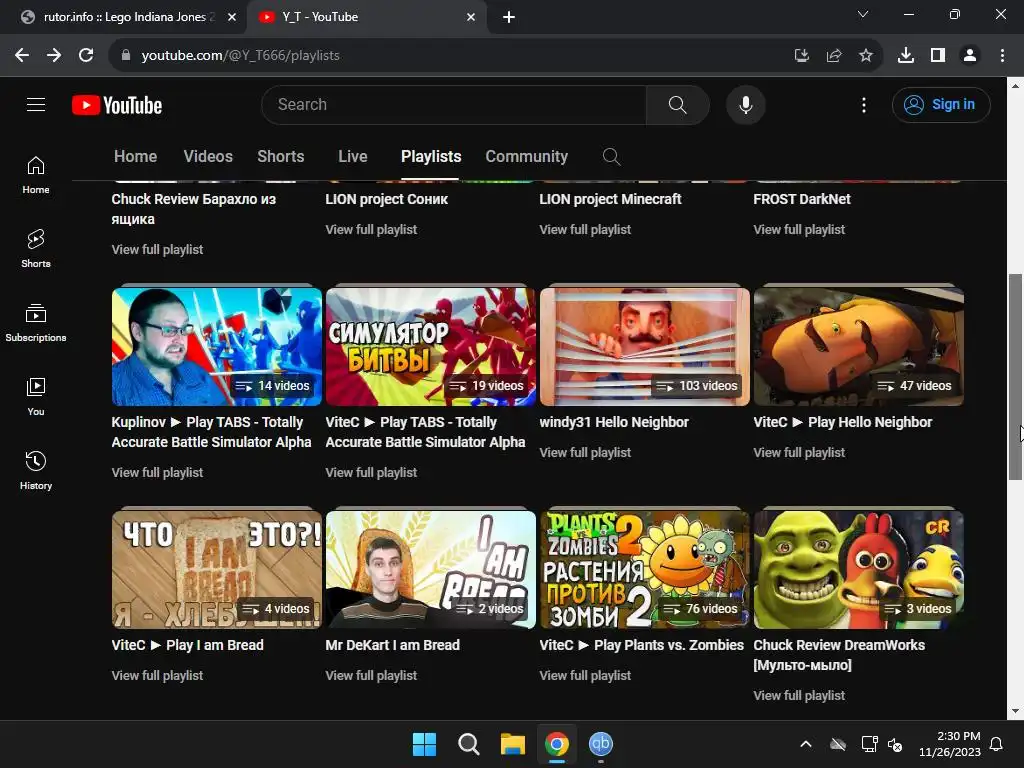
Task: Close the rutor.info tab
Action: (x=232, y=17)
